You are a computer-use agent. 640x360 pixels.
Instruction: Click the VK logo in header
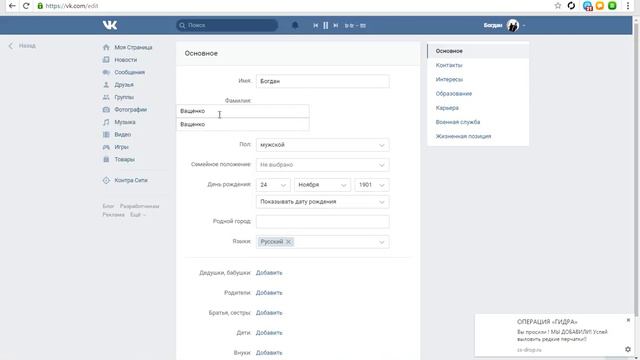(110, 25)
